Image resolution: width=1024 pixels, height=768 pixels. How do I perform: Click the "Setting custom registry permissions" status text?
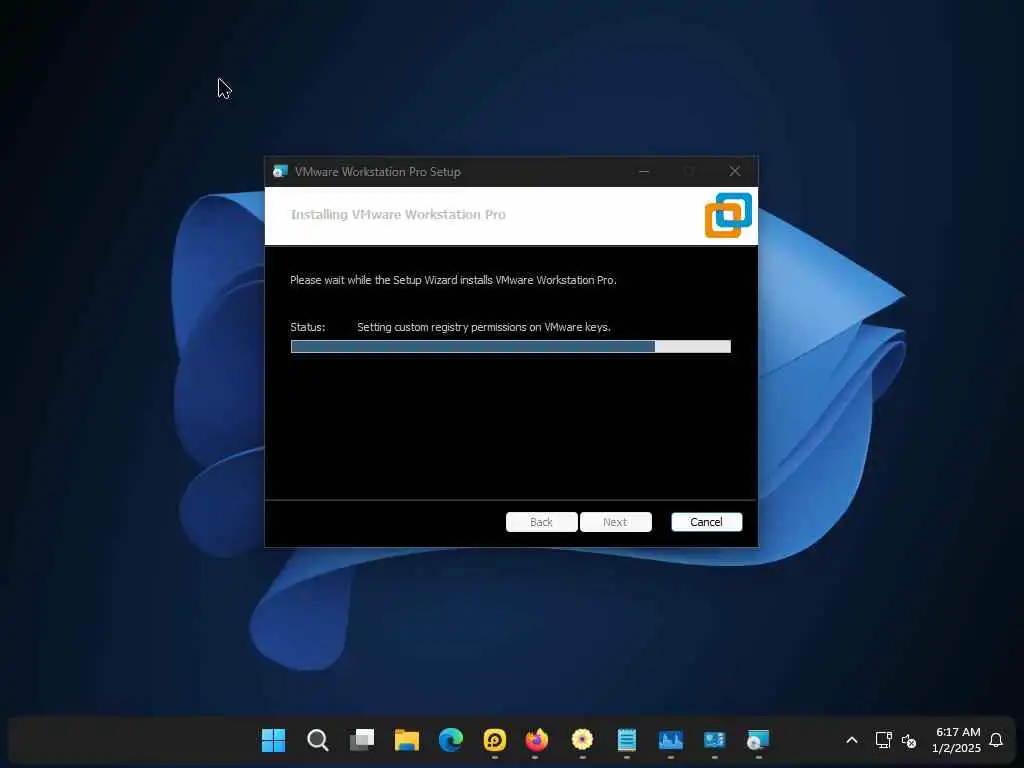(483, 327)
